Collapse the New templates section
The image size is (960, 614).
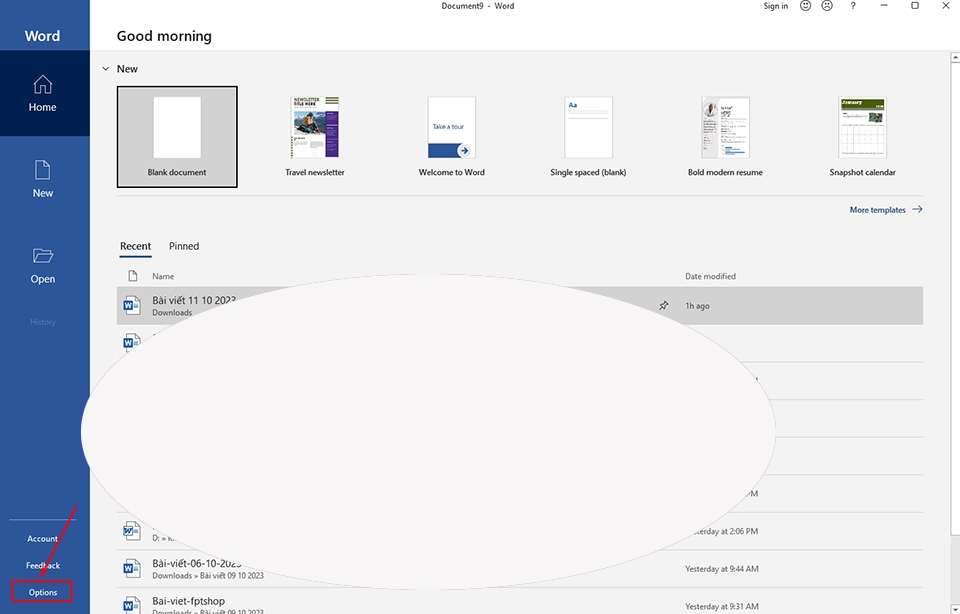coord(105,69)
